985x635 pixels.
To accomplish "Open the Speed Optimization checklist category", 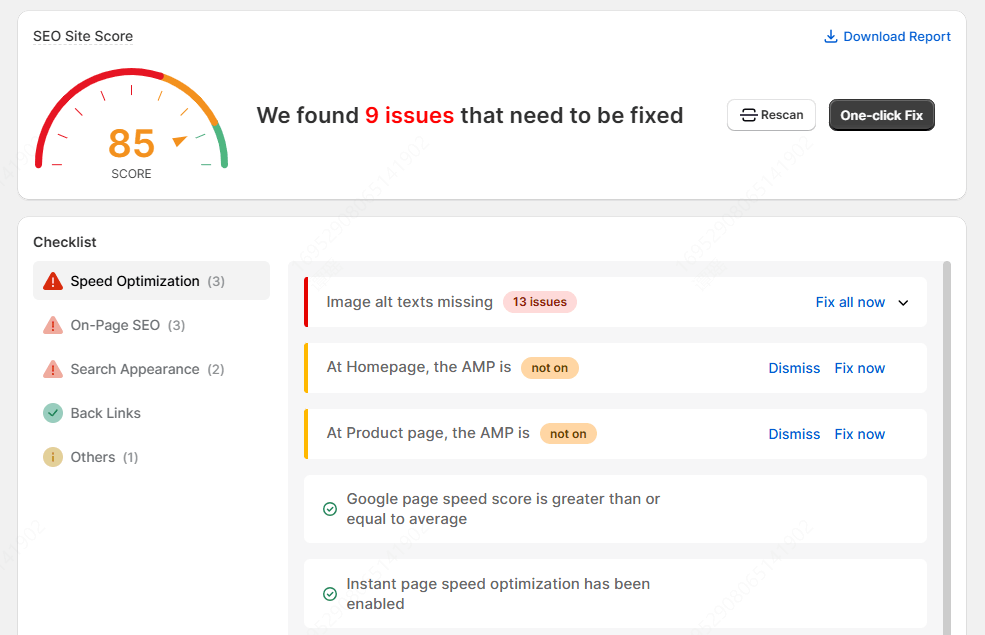I will [x=151, y=281].
